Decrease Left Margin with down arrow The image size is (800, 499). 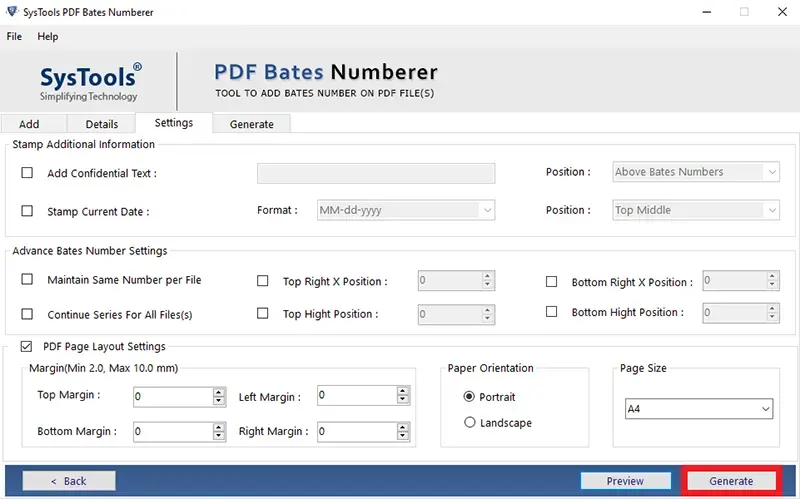click(x=403, y=400)
